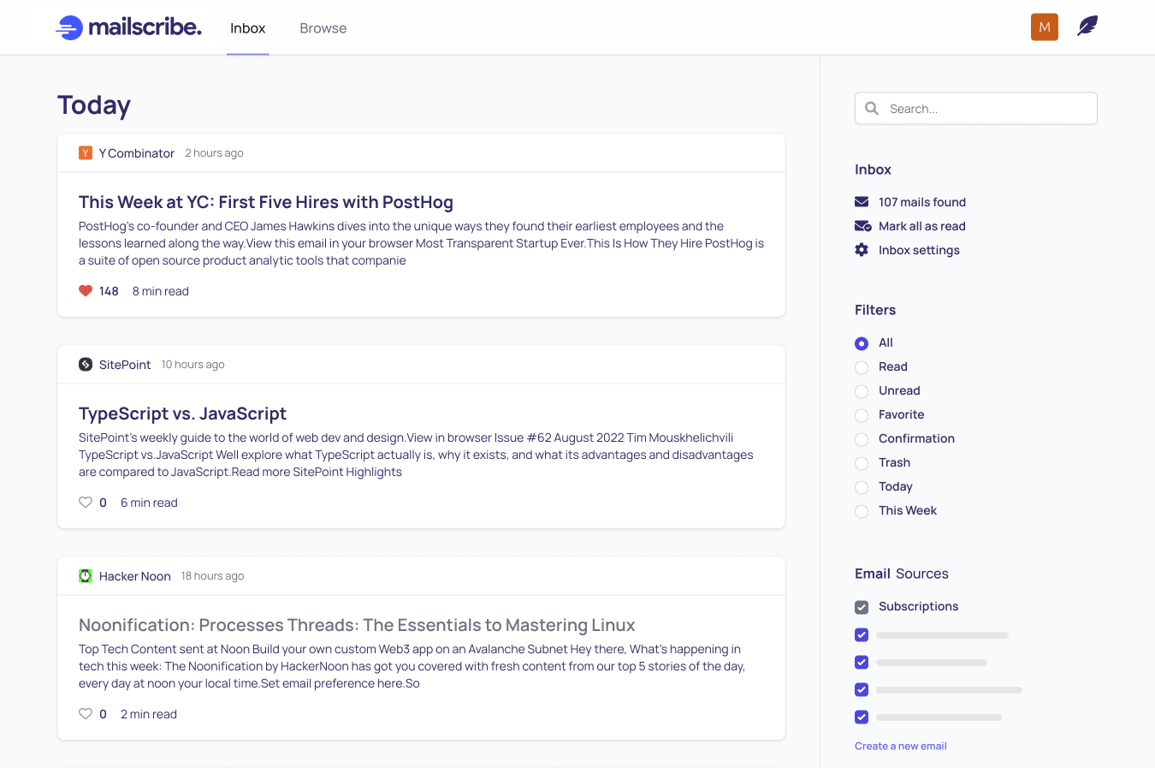Open Inbox settings via the gear icon

tap(861, 250)
